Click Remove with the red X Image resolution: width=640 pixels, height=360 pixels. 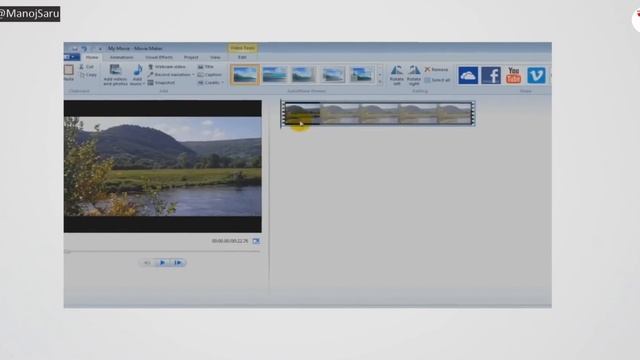[x=436, y=70]
